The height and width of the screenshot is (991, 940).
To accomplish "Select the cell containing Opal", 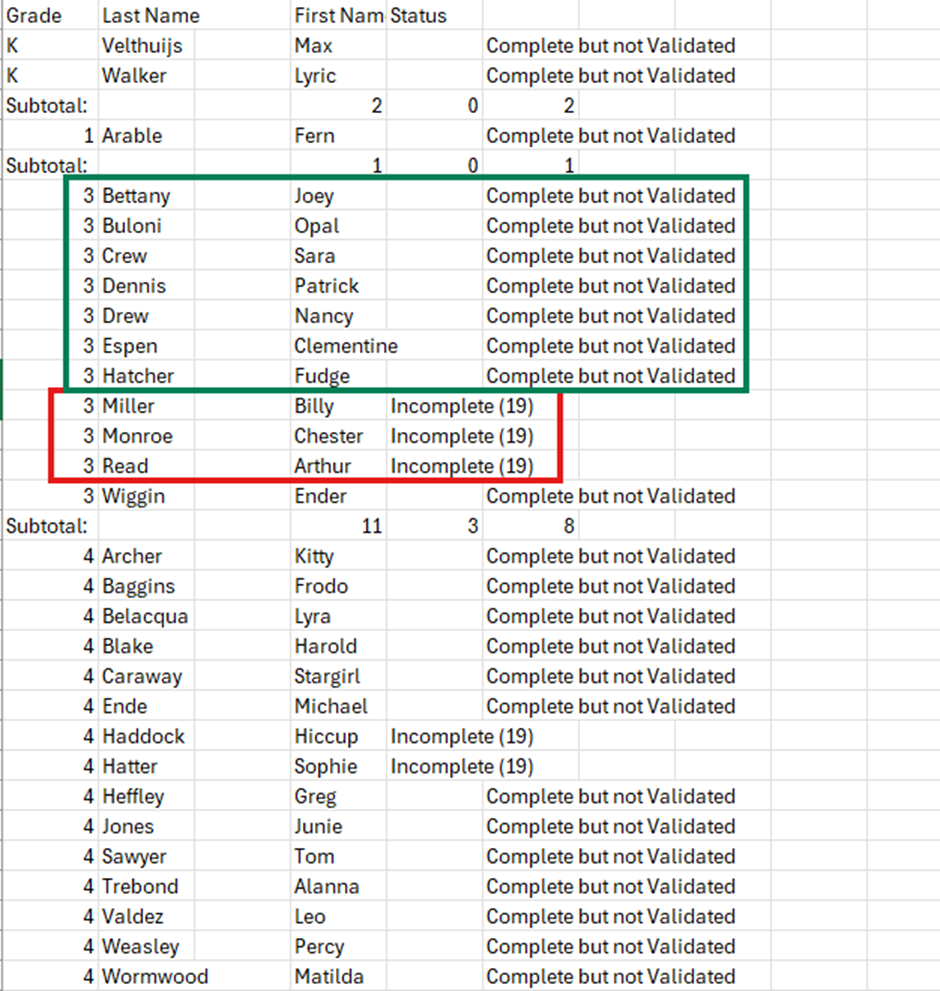I will point(338,226).
